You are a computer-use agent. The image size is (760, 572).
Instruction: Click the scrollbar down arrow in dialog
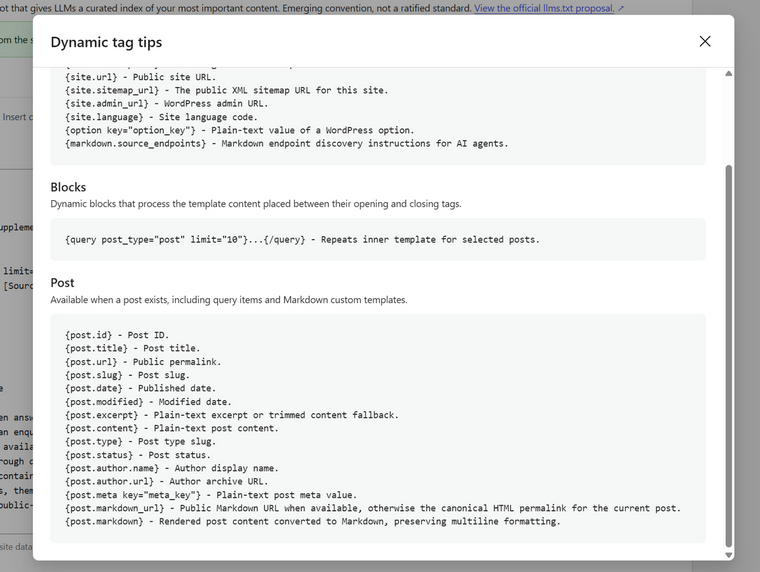[x=728, y=555]
